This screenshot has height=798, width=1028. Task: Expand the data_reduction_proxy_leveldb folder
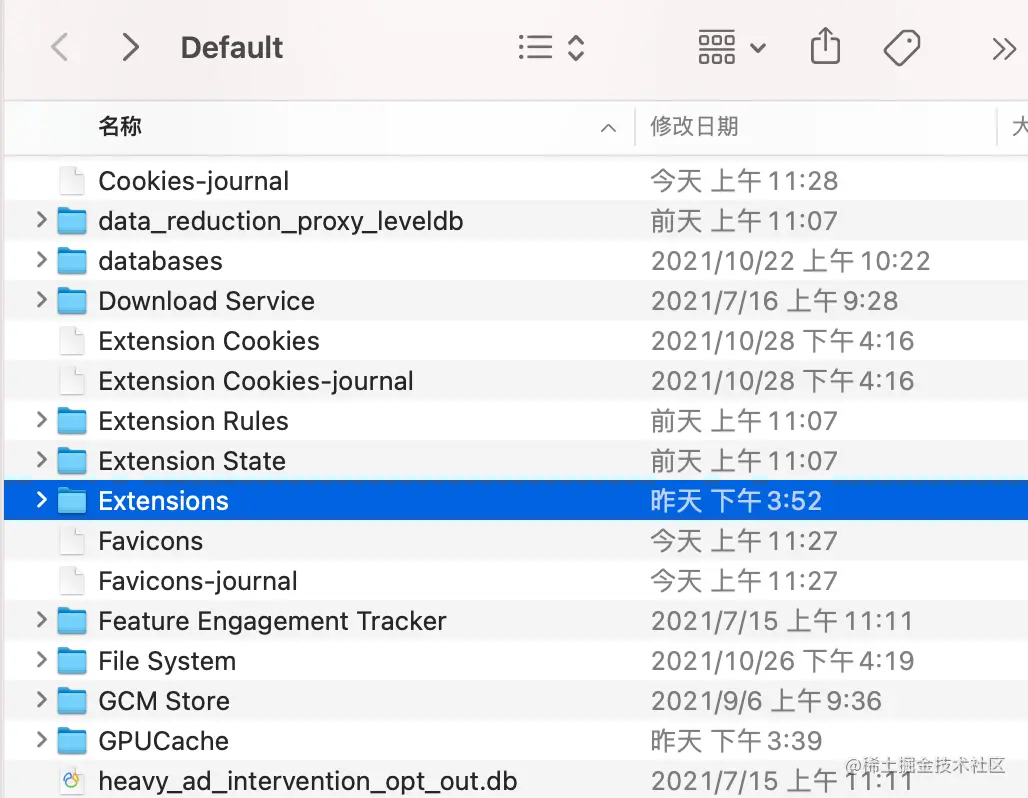[x=41, y=220]
